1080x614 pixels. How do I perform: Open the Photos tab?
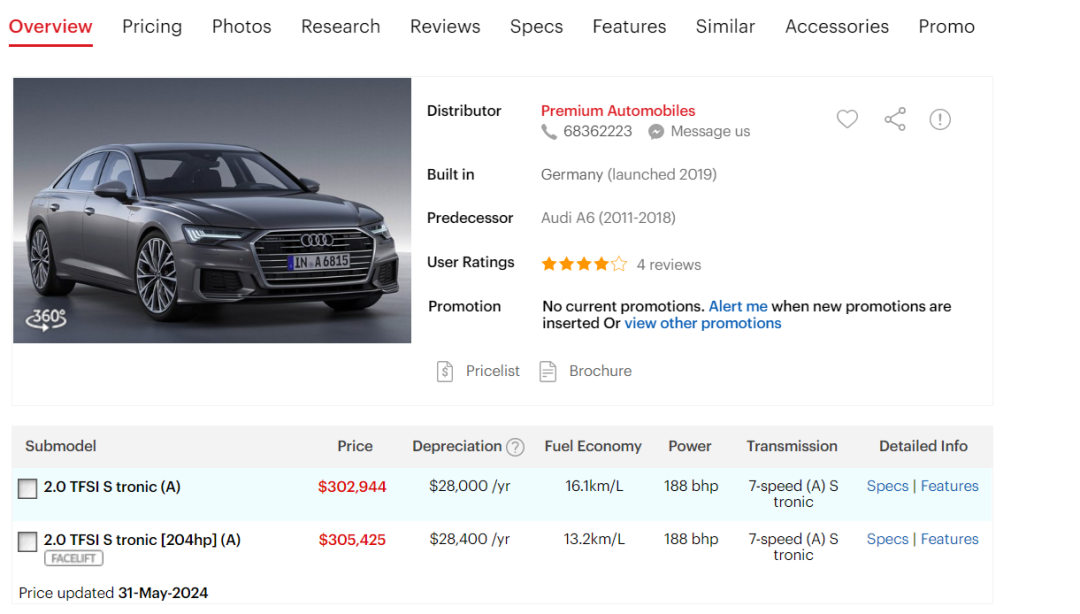tap(242, 27)
